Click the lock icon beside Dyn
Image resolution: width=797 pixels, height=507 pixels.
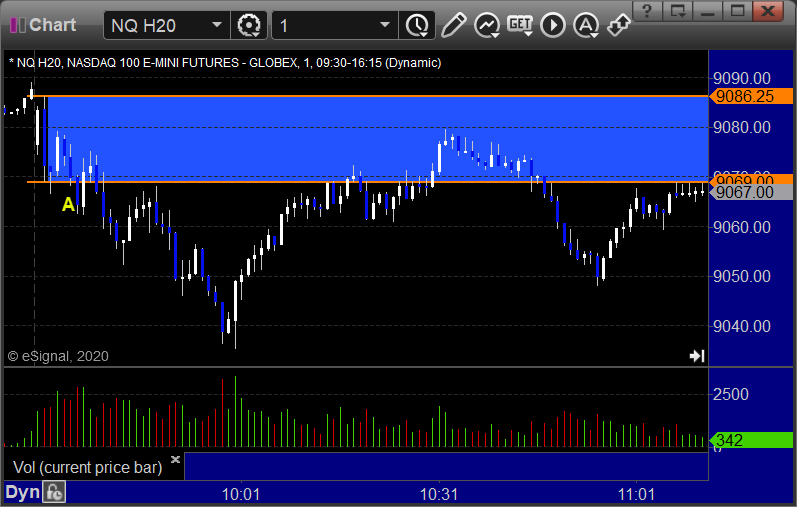click(x=54, y=492)
